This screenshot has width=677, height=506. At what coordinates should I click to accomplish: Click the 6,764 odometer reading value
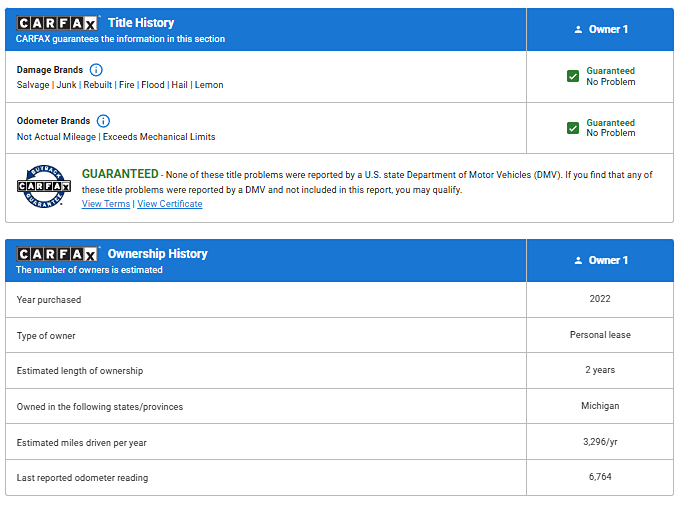(x=600, y=477)
